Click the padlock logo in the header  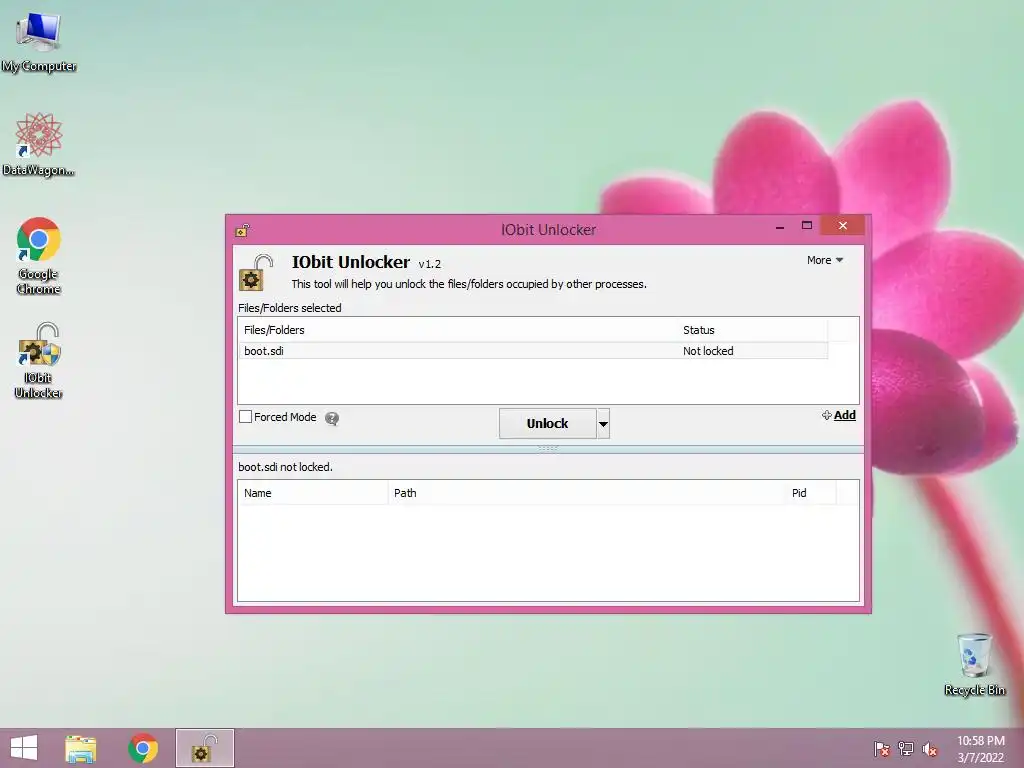click(x=255, y=272)
